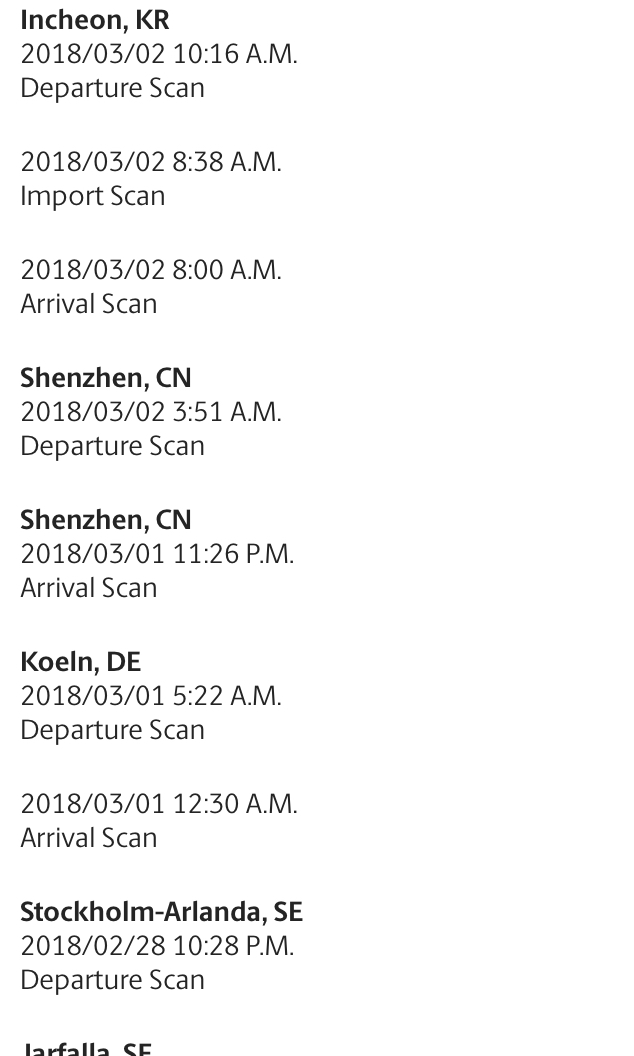Tap the Koeln Departure Scan entry

click(112, 730)
